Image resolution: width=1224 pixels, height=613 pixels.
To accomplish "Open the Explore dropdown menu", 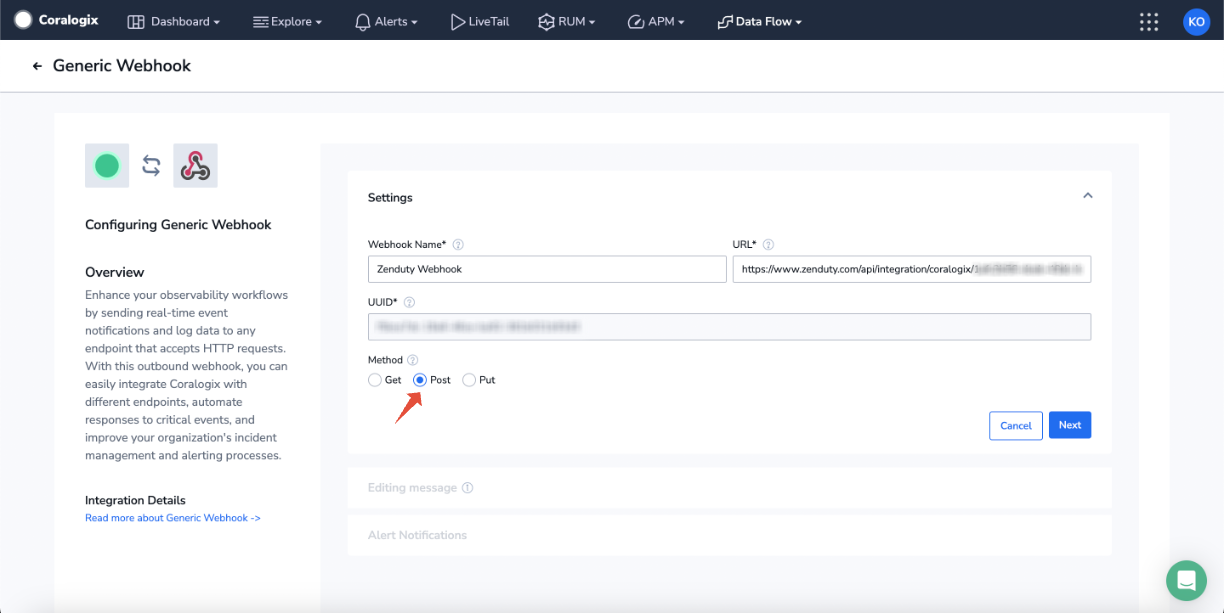I will click(x=287, y=21).
